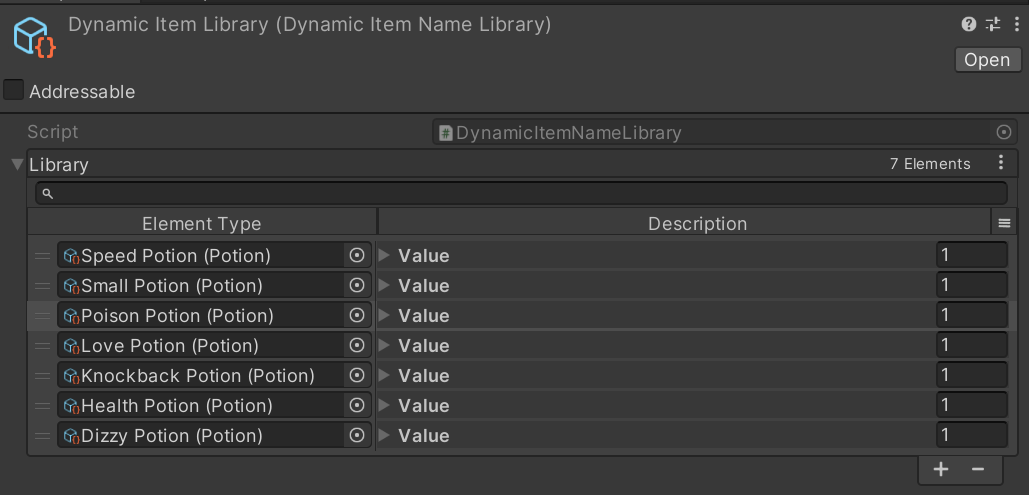Image resolution: width=1029 pixels, height=495 pixels.
Task: Open object picker for Dizzy Potion
Action: point(357,436)
